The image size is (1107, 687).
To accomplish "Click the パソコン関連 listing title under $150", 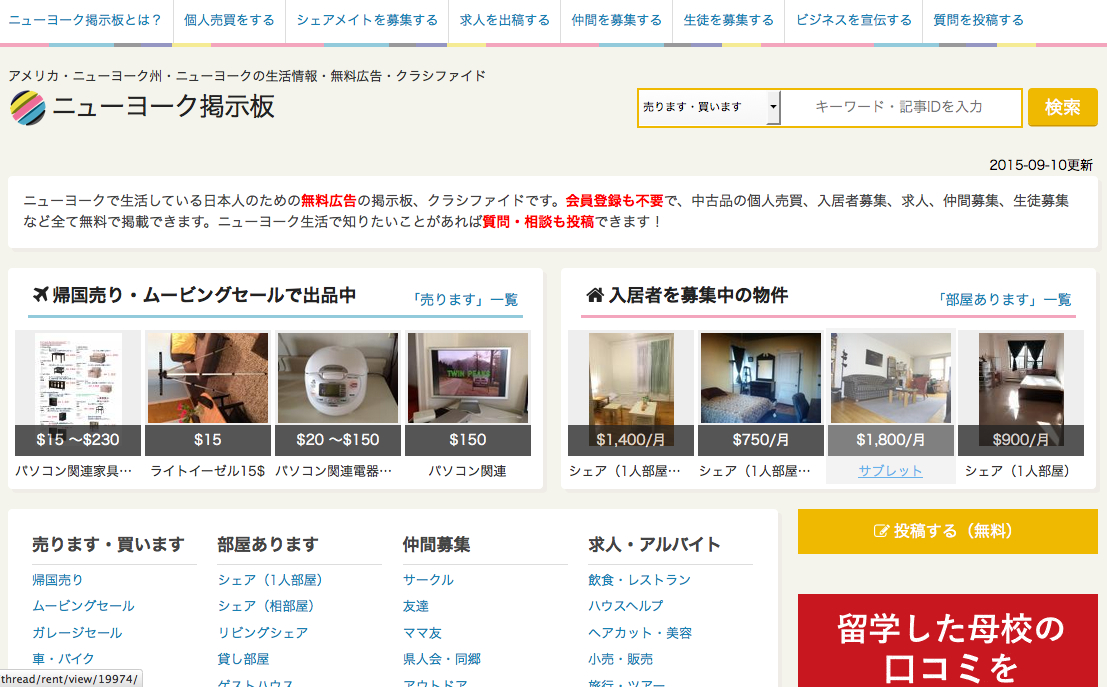I will pos(467,471).
